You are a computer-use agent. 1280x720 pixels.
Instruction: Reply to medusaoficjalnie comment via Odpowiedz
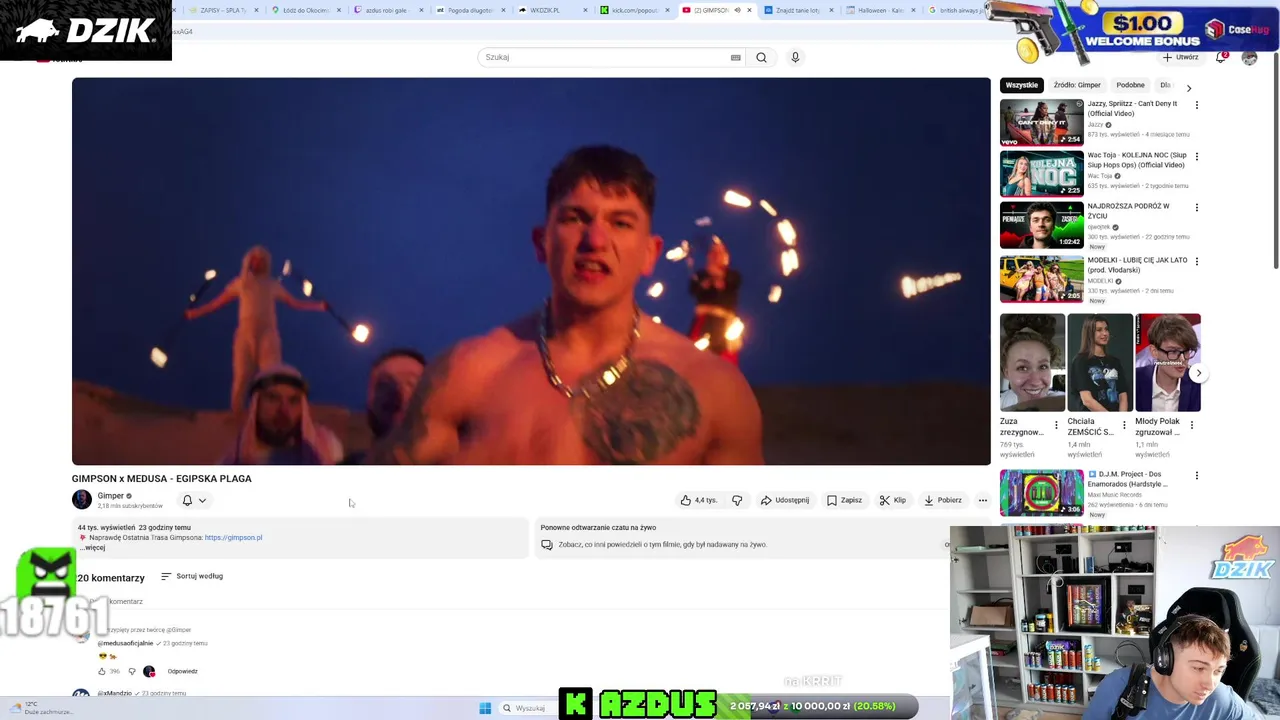[x=182, y=671]
